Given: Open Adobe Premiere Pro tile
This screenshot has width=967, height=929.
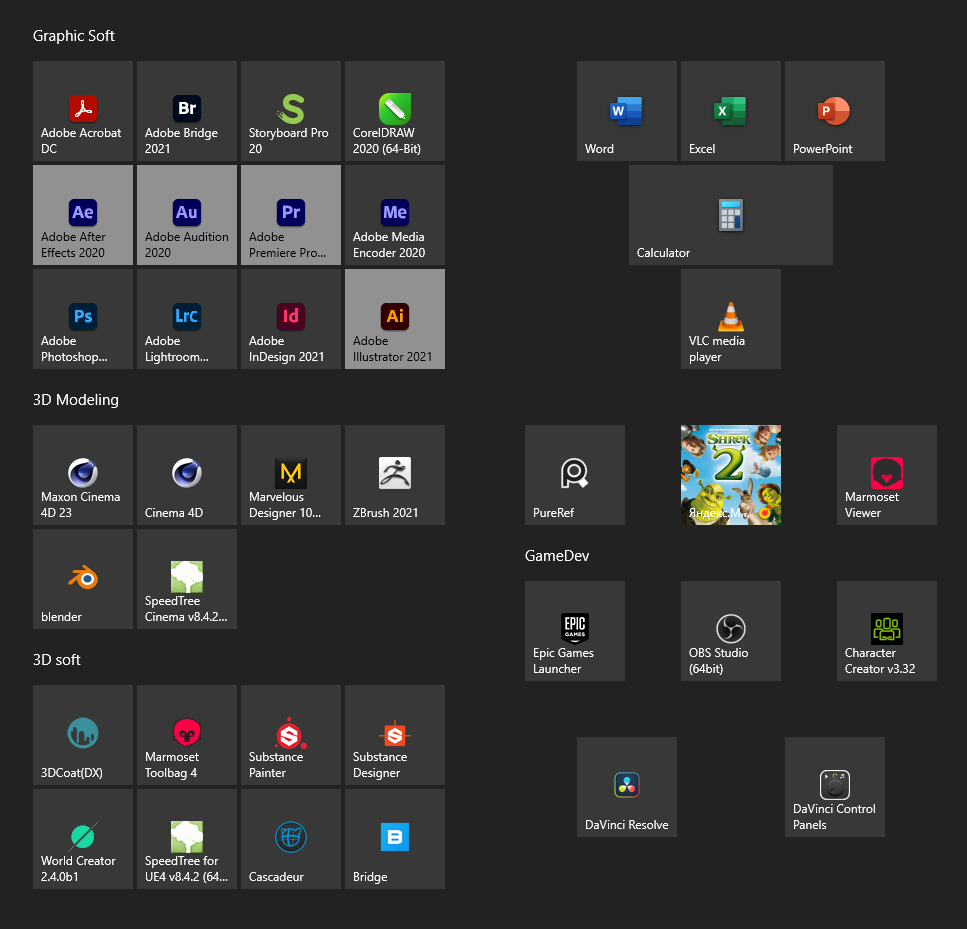Looking at the screenshot, I should 291,215.
